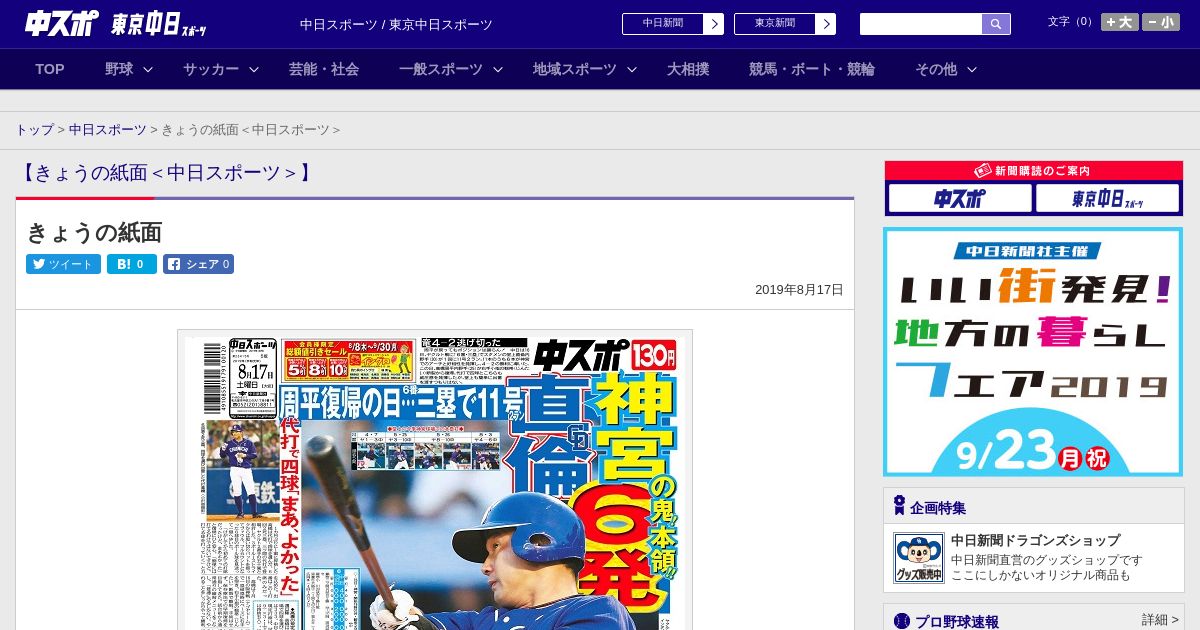Screen dimensions: 1200x630
Task: Click 東京中日スポーツ subscription banner button
Action: [x=1107, y=198]
